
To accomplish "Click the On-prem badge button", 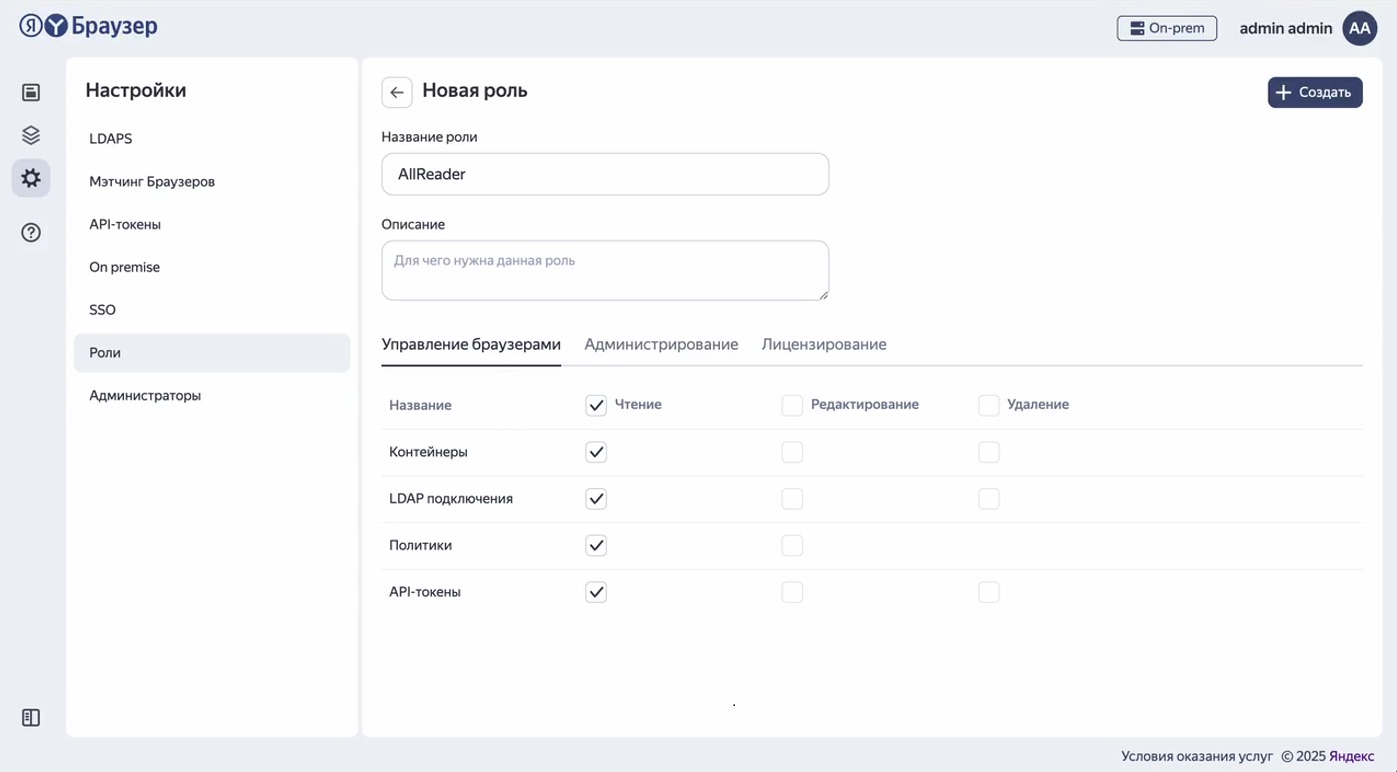I will (x=1166, y=28).
